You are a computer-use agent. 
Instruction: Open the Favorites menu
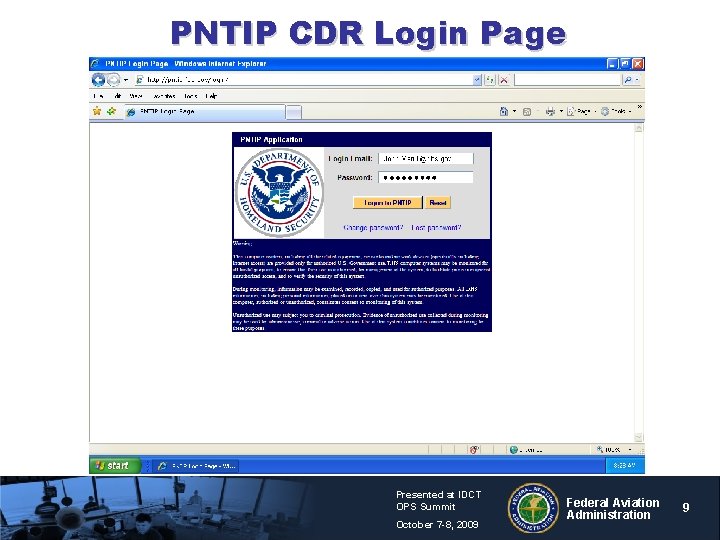pyautogui.click(x=164, y=96)
